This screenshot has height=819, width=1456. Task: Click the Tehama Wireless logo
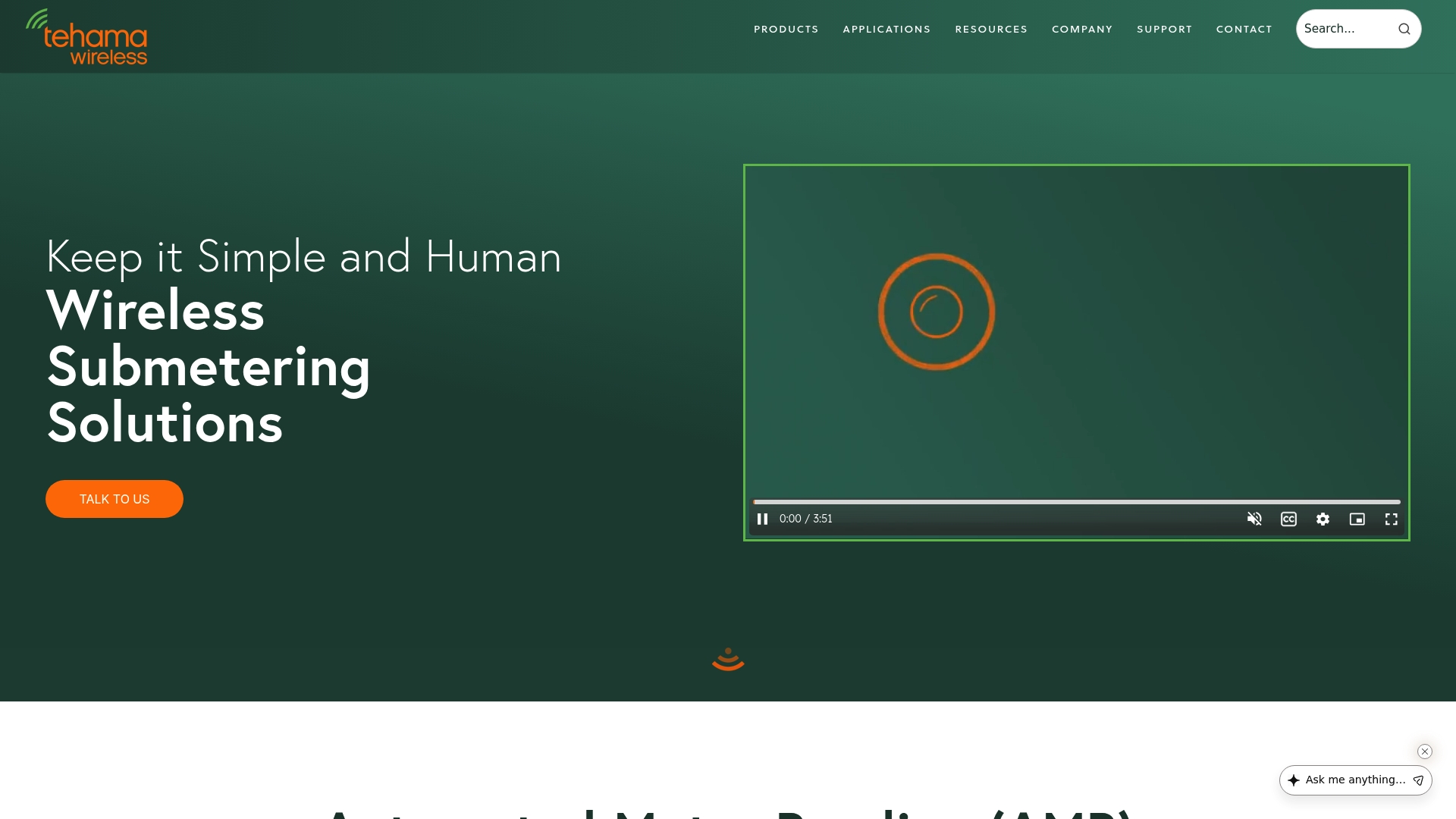tap(86, 36)
